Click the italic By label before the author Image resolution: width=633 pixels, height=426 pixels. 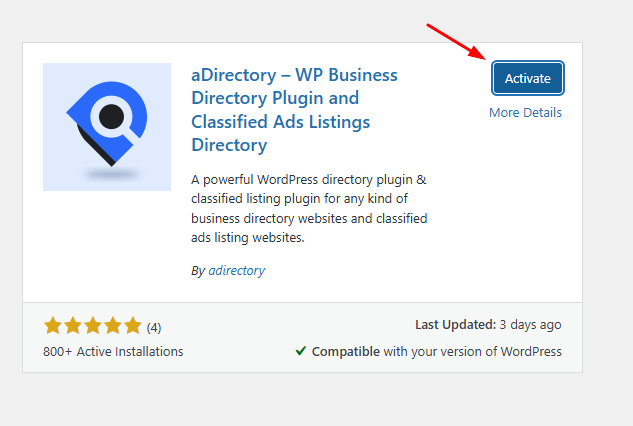coord(197,270)
